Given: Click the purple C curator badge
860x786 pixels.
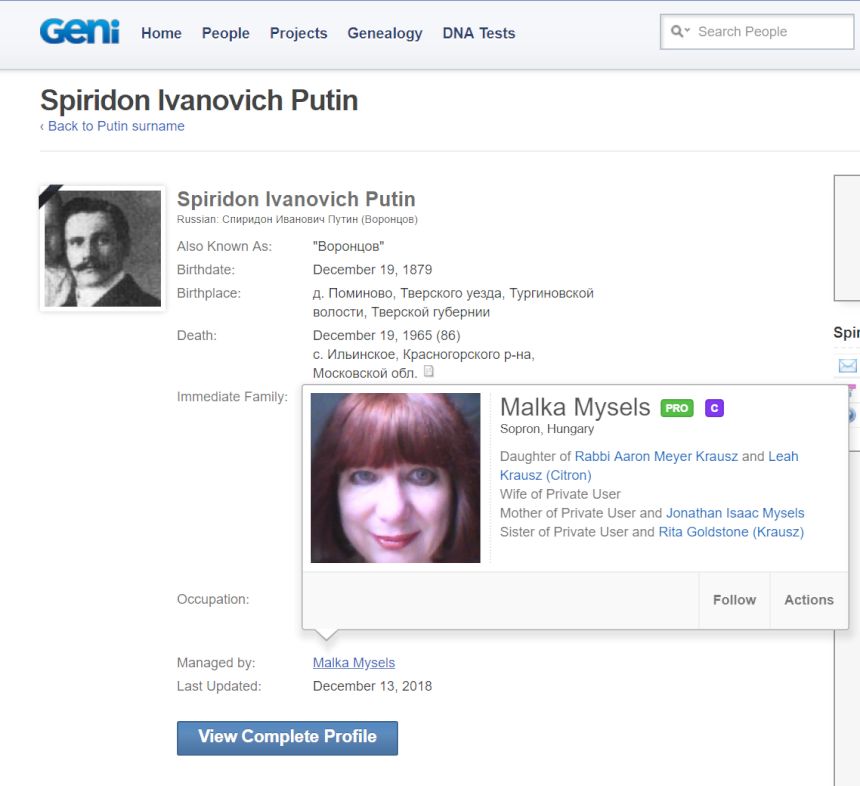Looking at the screenshot, I should pyautogui.click(x=714, y=408).
